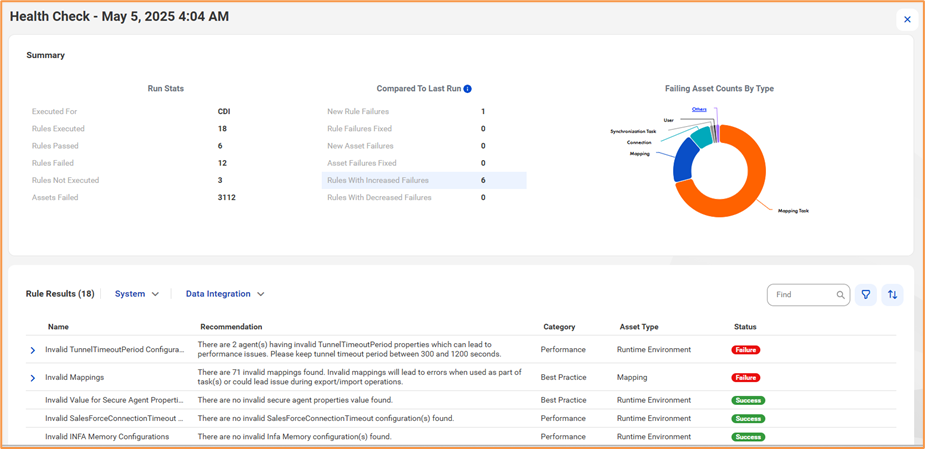The width and height of the screenshot is (925, 449).
Task: Close the Health Check dialog
Action: [x=907, y=19]
